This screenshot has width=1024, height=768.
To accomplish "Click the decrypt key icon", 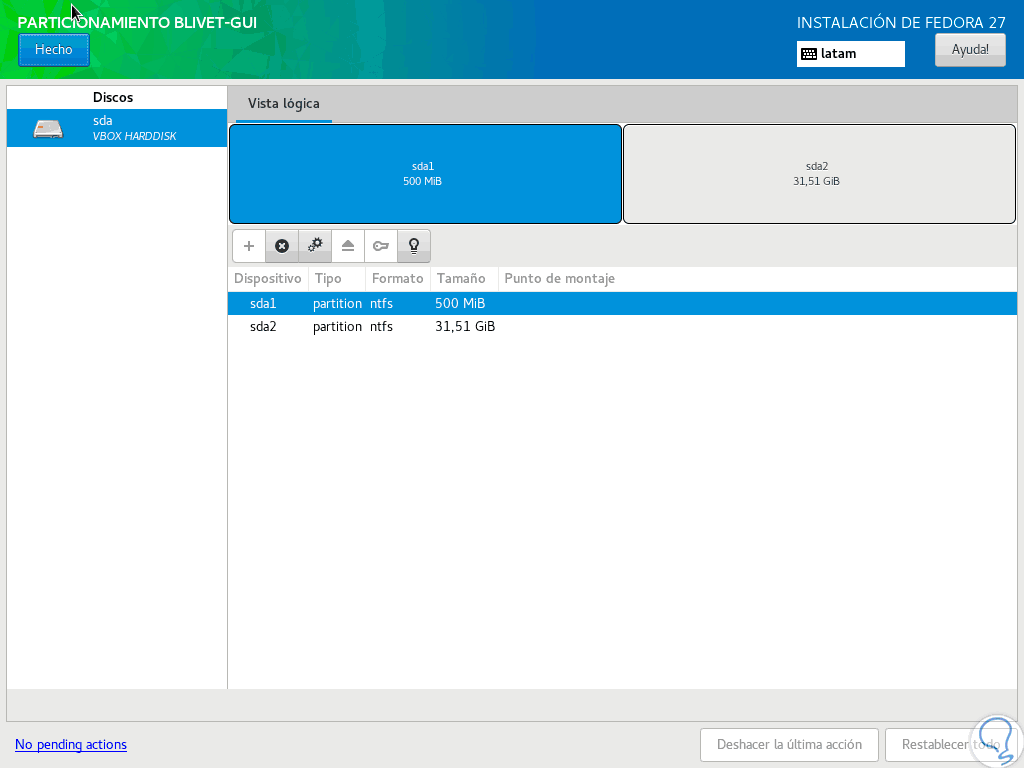I will coord(381,246).
